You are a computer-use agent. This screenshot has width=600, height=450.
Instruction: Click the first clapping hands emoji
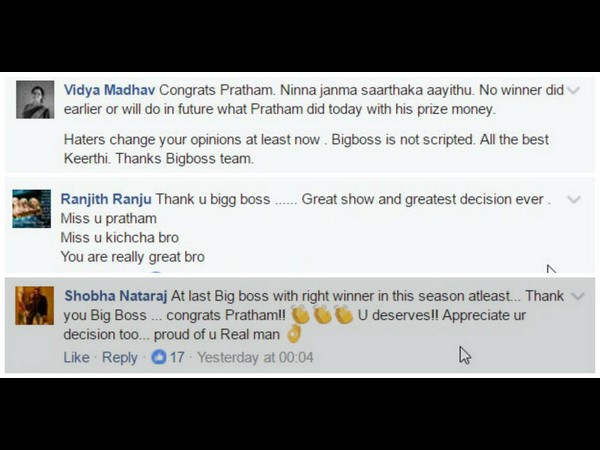pos(301,315)
